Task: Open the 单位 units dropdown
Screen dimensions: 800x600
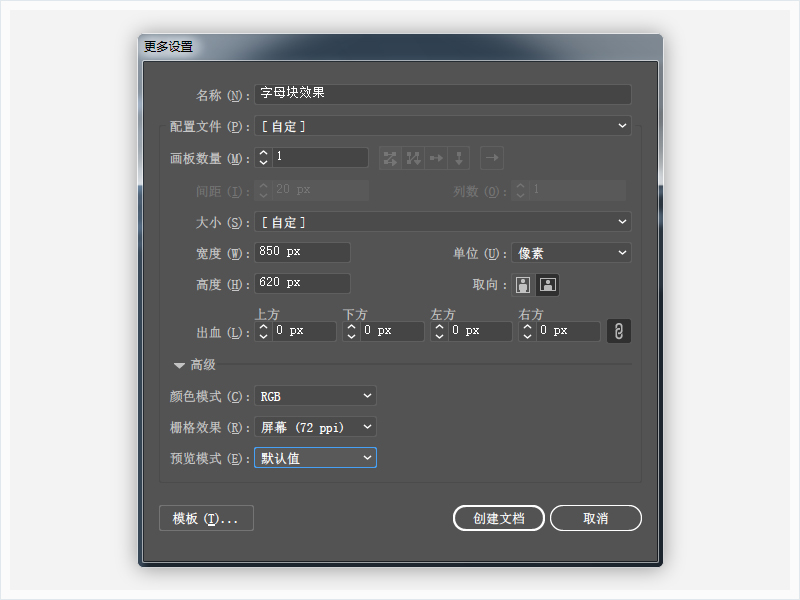Action: pos(571,254)
